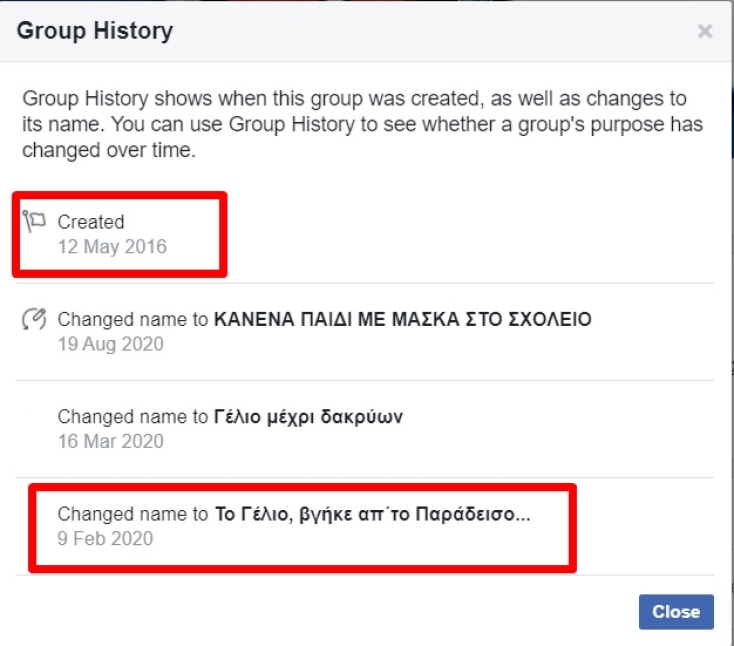The image size is (734, 646).
Task: Click the Group History description paragraph
Action: coord(360,126)
